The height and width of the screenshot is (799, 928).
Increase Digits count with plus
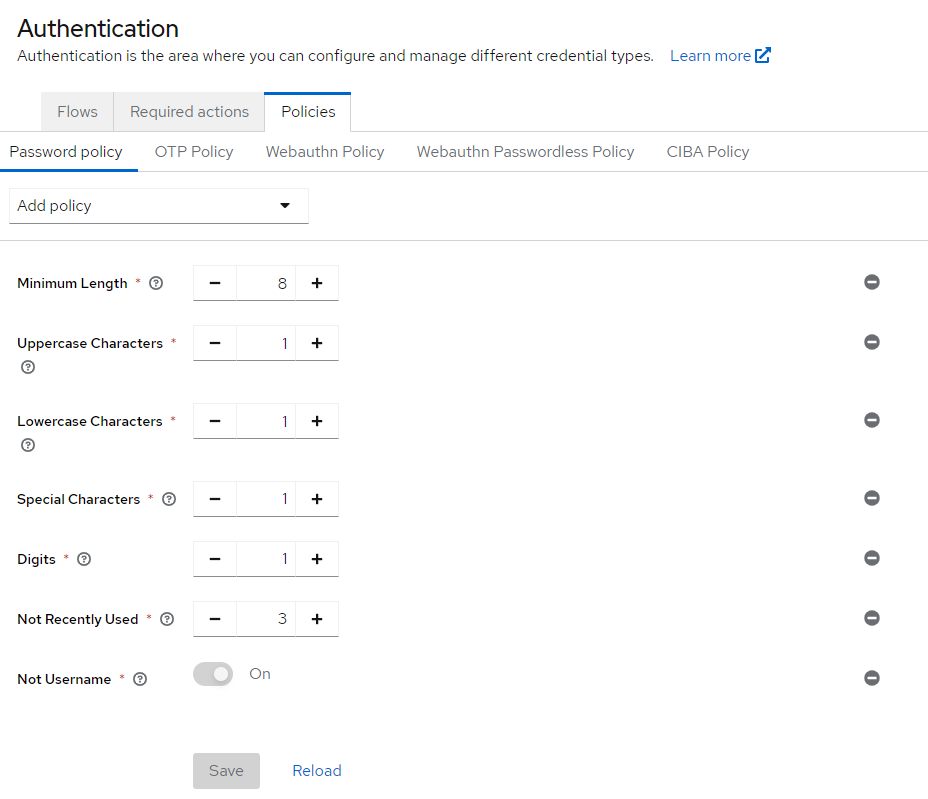click(317, 559)
